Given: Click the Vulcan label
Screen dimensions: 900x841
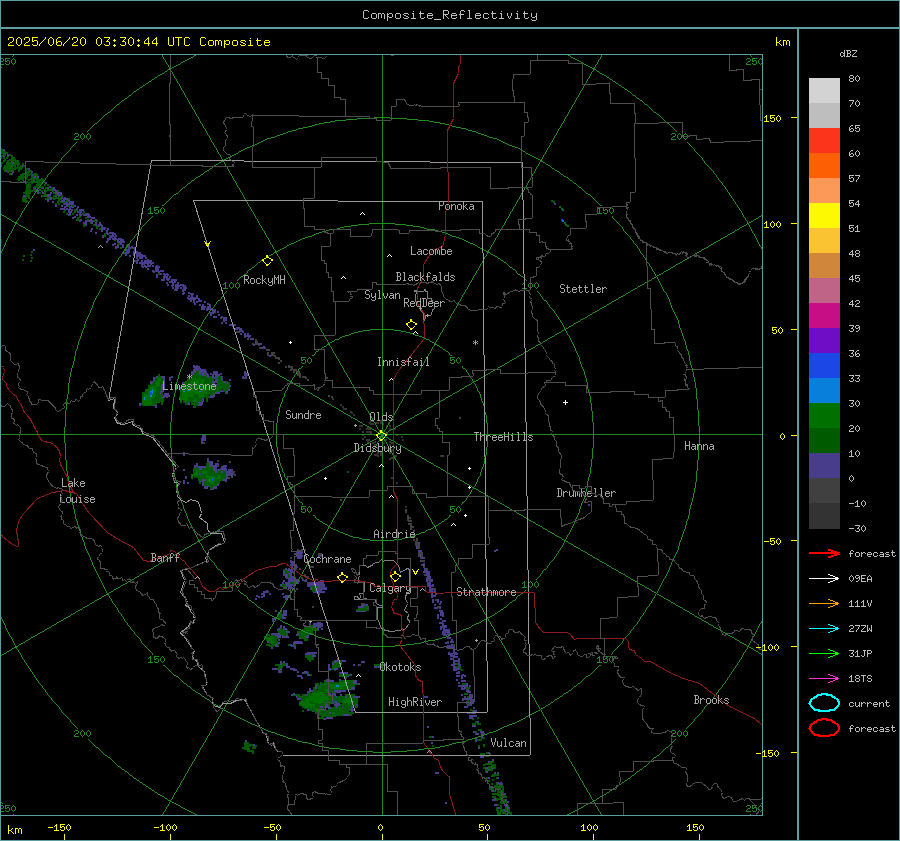Looking at the screenshot, I should click(508, 743).
